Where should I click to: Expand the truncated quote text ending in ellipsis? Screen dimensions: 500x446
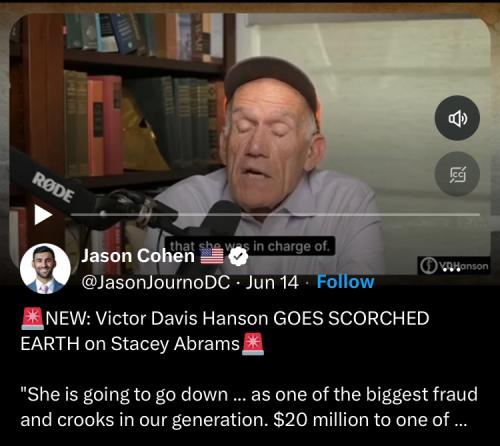249,407
